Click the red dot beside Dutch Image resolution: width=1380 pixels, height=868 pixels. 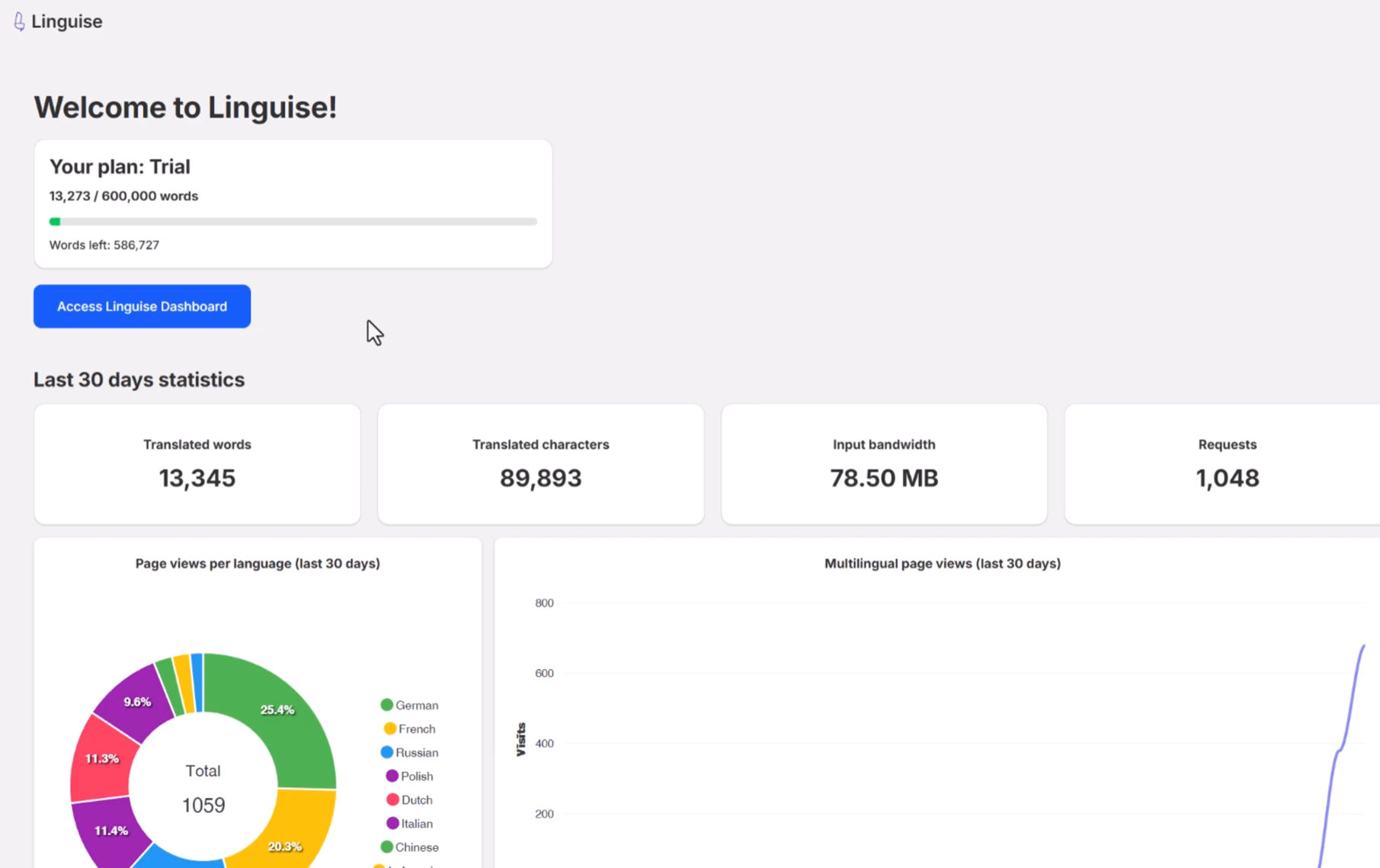point(392,799)
